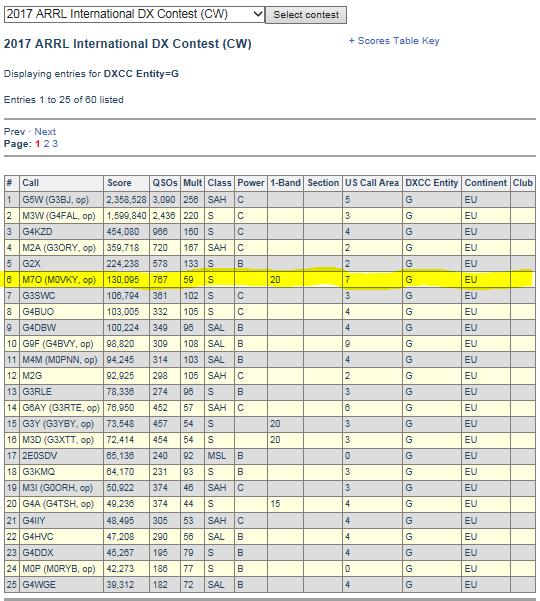
Task: Select call G4A (G4TSH, op)
Action: tap(58, 504)
